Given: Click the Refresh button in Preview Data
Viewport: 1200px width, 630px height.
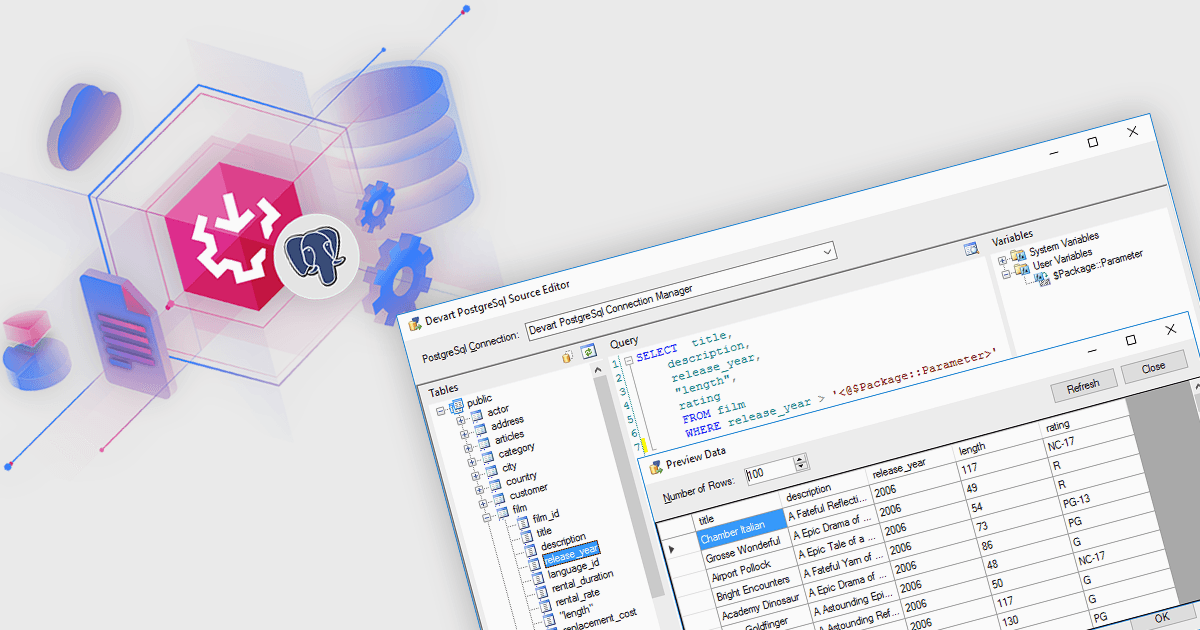Looking at the screenshot, I should (1083, 385).
